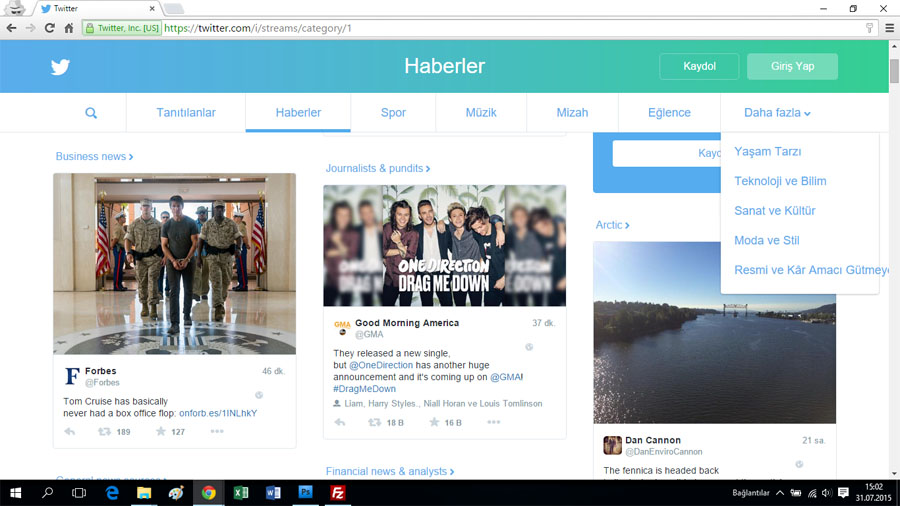Open the One Direction Drag Me Down image
The image size is (900, 506).
tap(444, 246)
